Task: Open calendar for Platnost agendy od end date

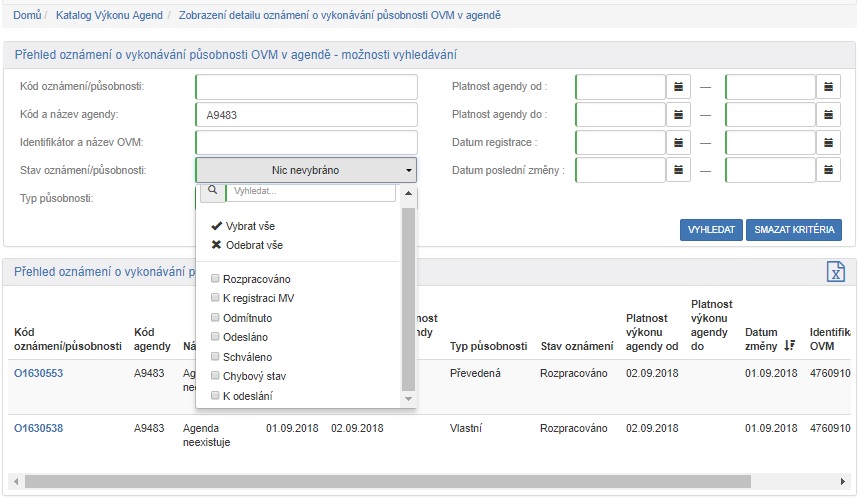Action: point(828,87)
